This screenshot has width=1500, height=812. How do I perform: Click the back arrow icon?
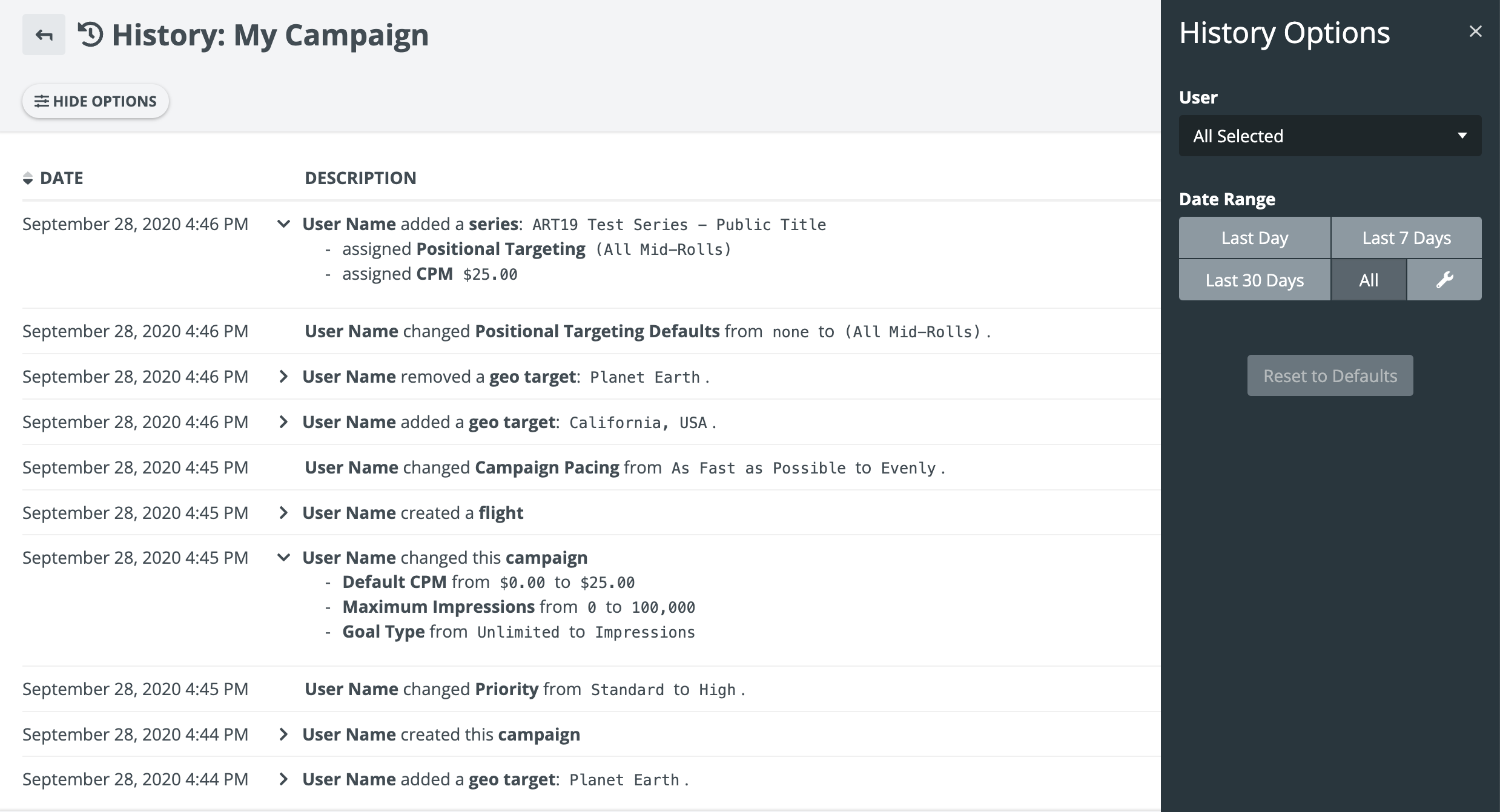[44, 35]
